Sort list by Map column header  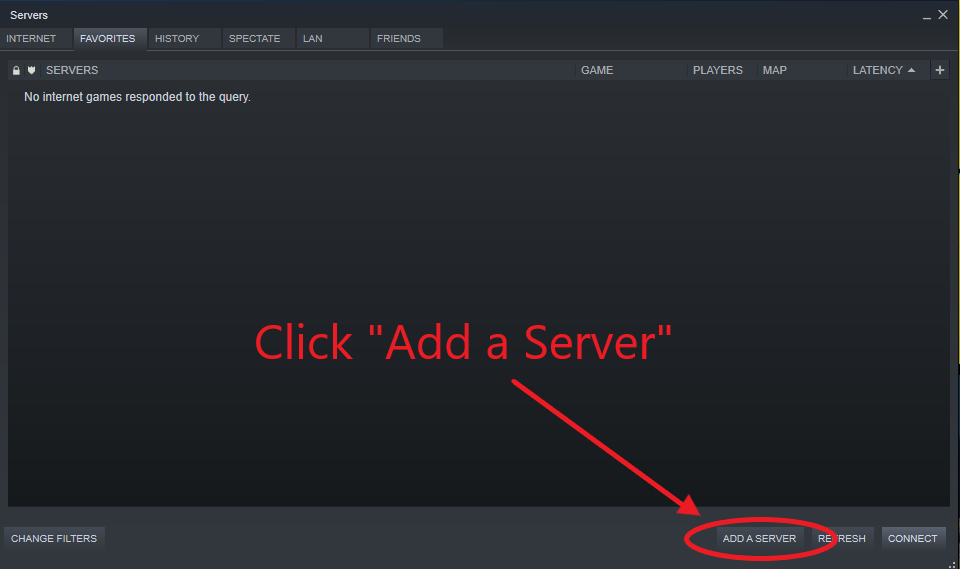[802, 70]
